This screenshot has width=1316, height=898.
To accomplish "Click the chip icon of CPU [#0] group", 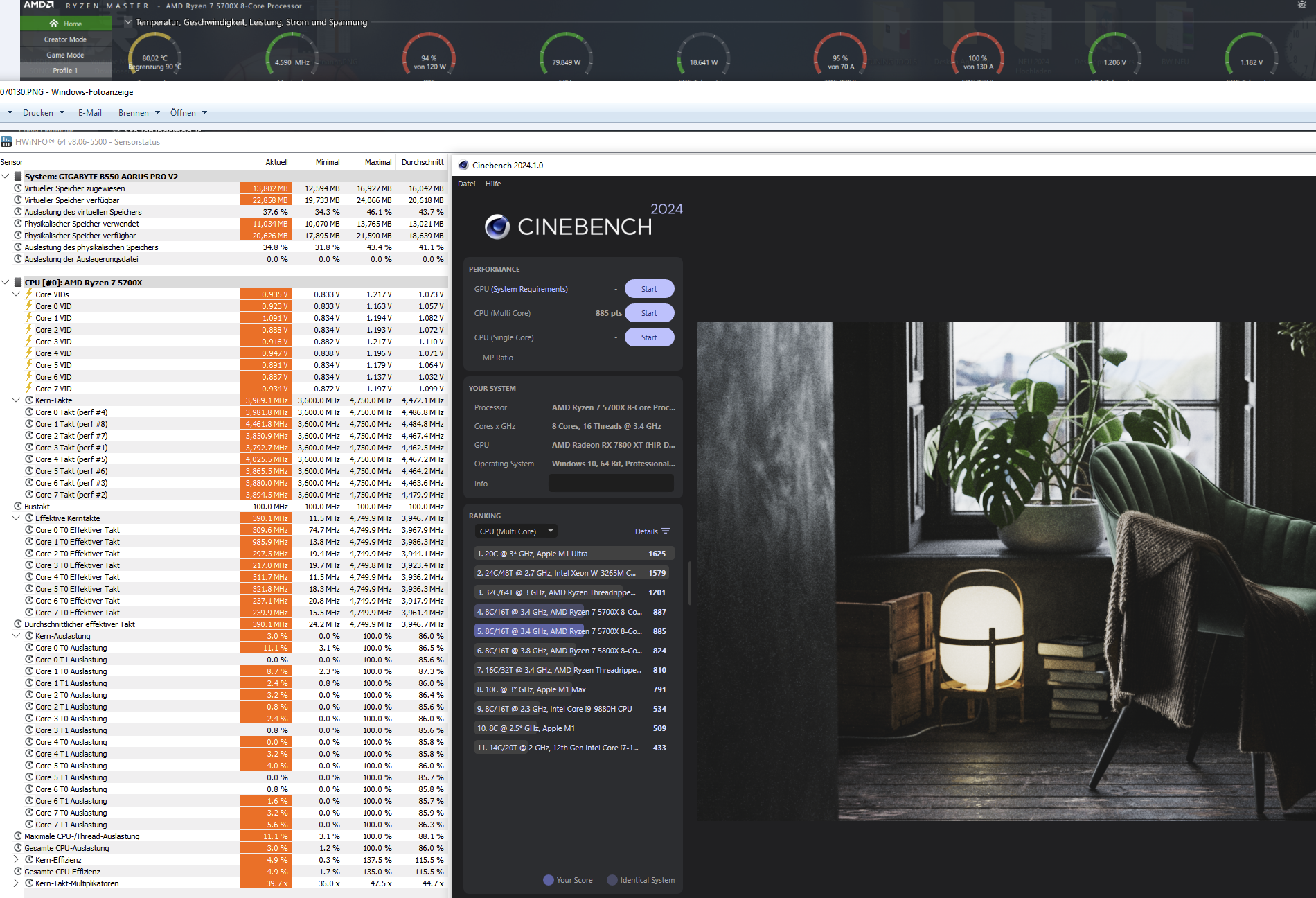I will pos(18,283).
